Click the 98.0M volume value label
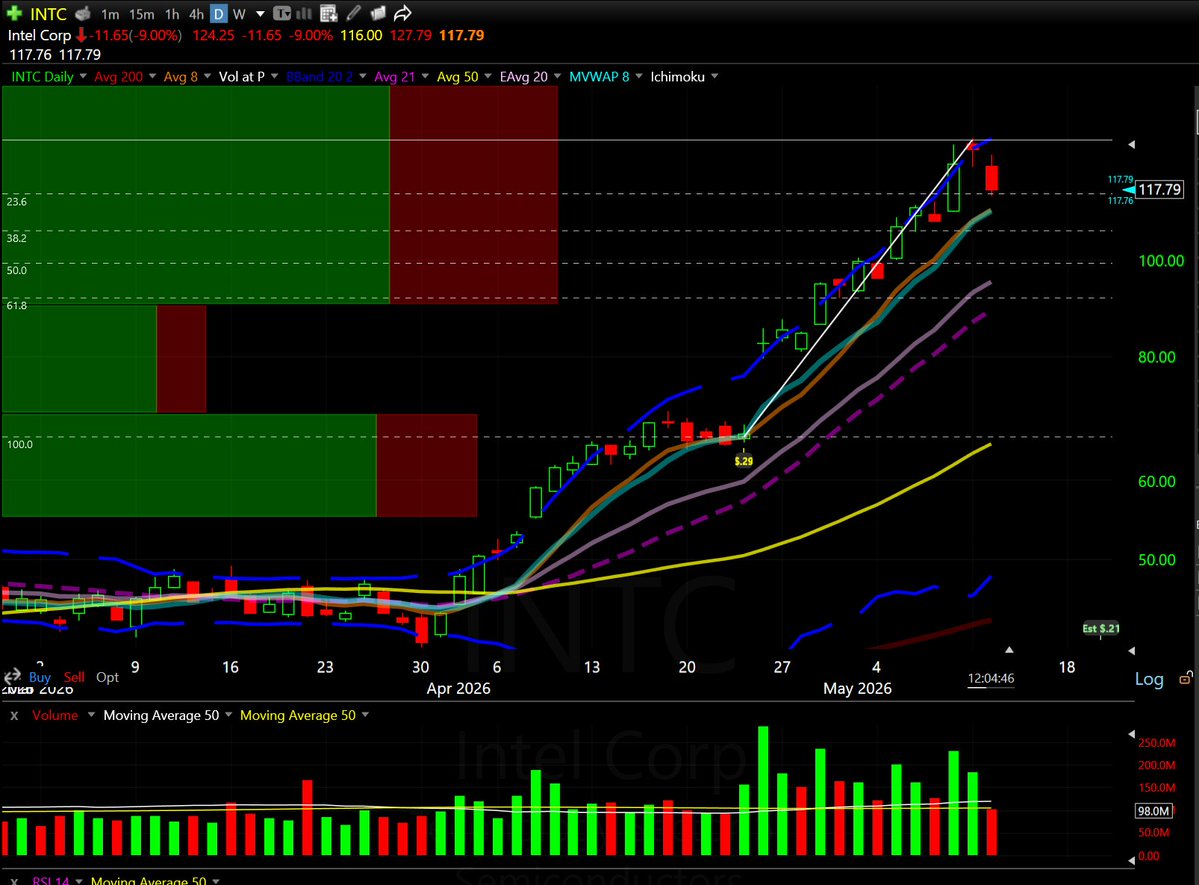The height and width of the screenshot is (885, 1199). click(x=1154, y=811)
